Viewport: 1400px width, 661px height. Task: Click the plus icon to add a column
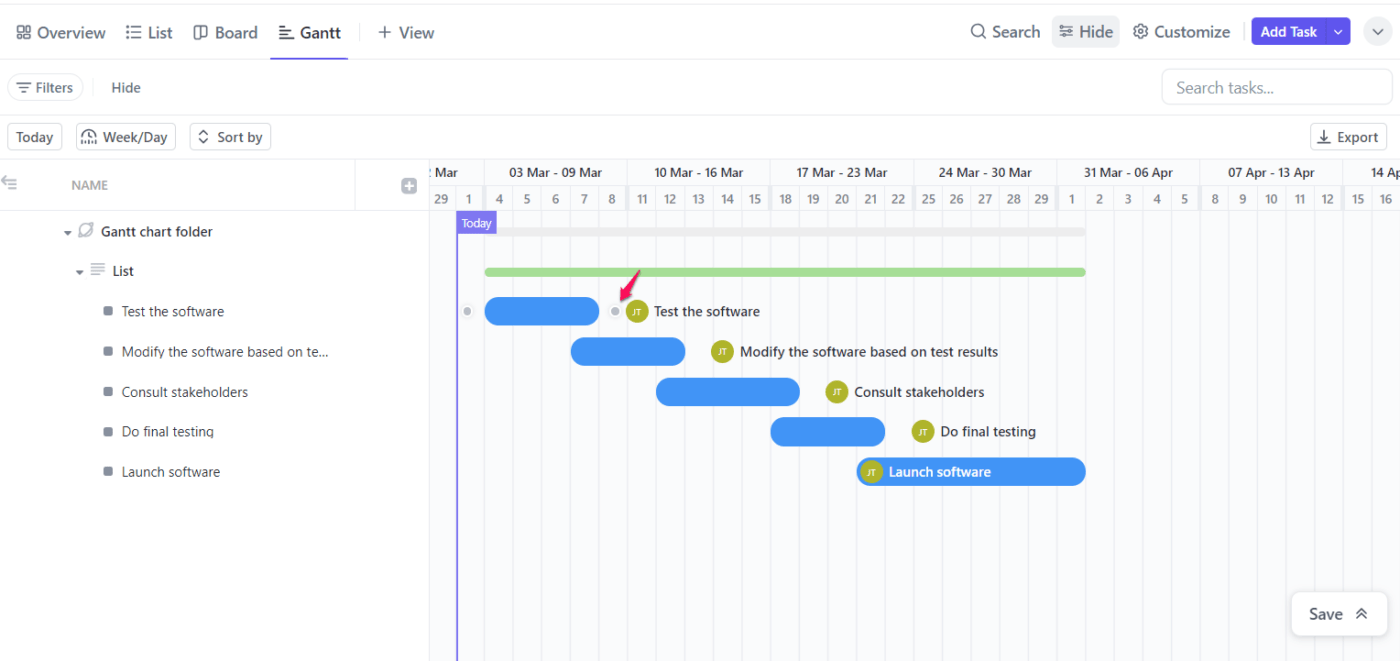(x=409, y=185)
